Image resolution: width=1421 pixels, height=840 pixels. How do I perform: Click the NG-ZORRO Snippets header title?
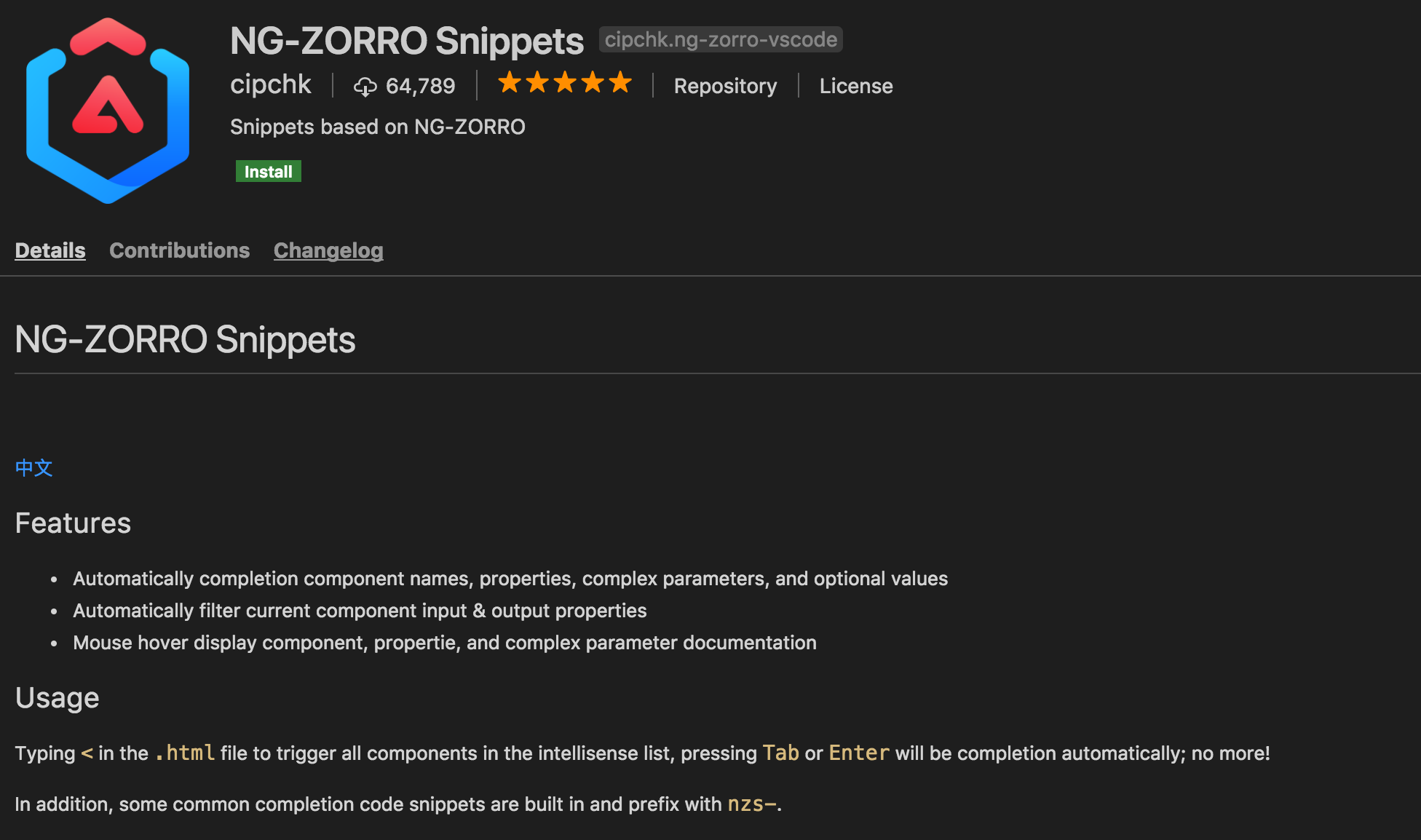pos(407,41)
